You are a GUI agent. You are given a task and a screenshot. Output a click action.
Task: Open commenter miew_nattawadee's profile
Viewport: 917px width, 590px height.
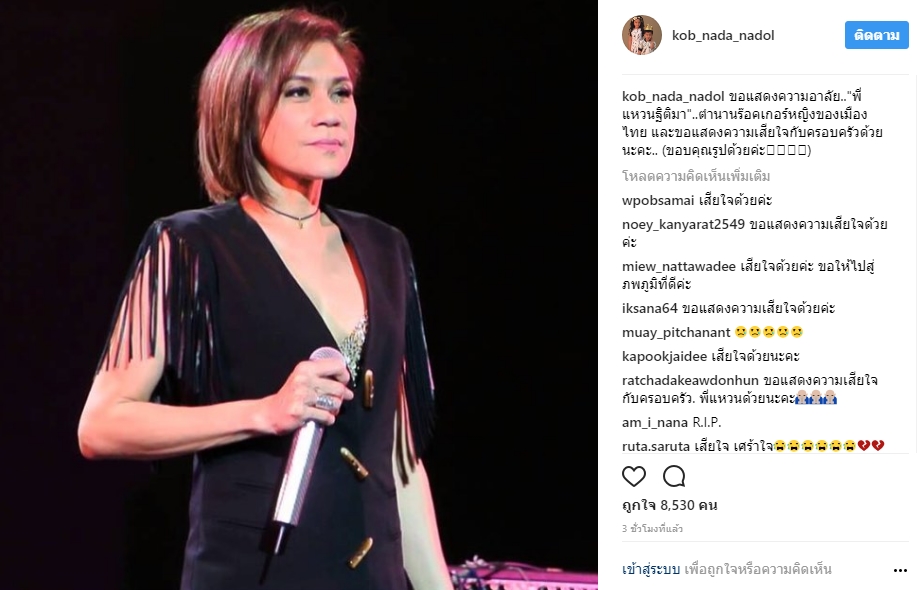point(678,267)
